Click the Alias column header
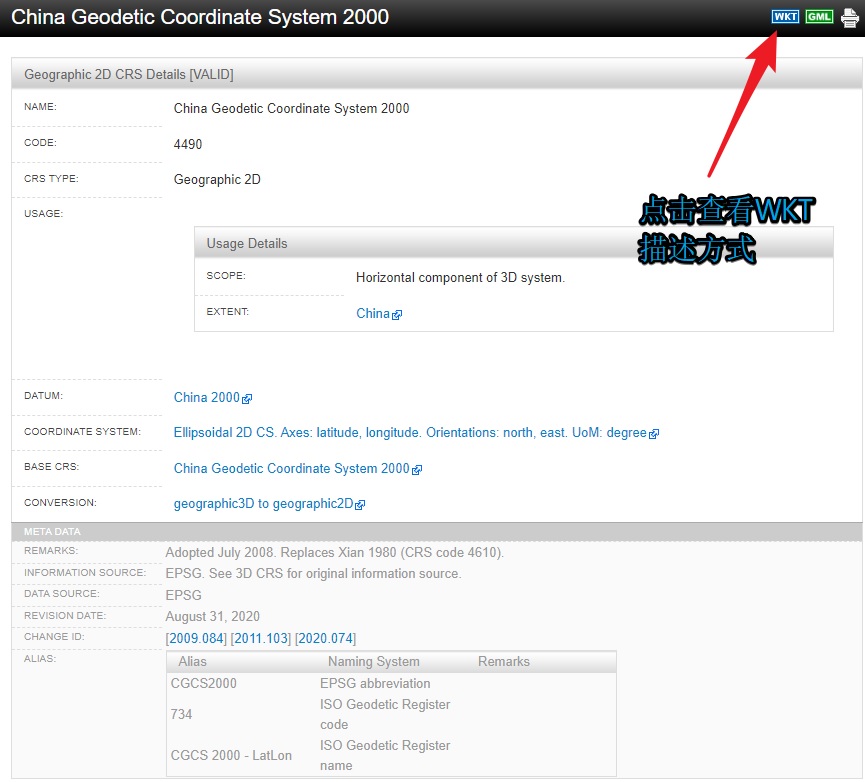This screenshot has height=782, width=865. tap(192, 661)
